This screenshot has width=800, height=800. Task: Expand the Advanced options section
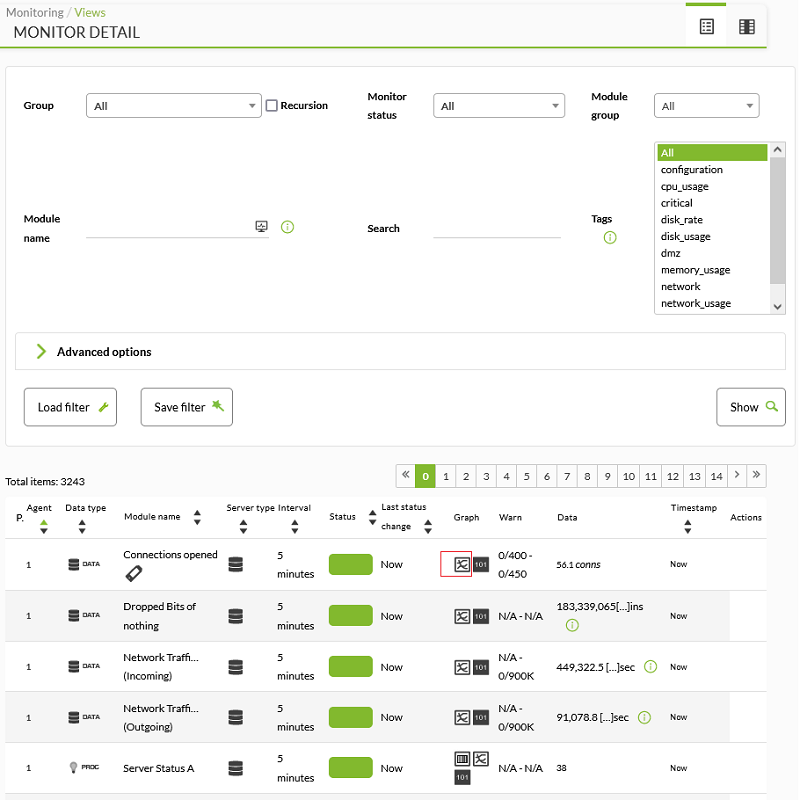[400, 352]
